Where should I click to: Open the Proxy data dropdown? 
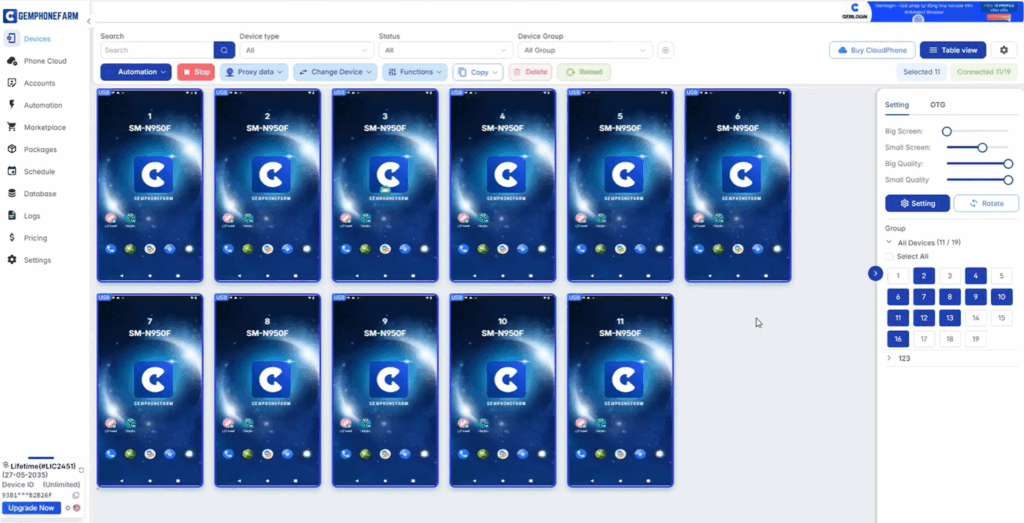pyautogui.click(x=254, y=72)
